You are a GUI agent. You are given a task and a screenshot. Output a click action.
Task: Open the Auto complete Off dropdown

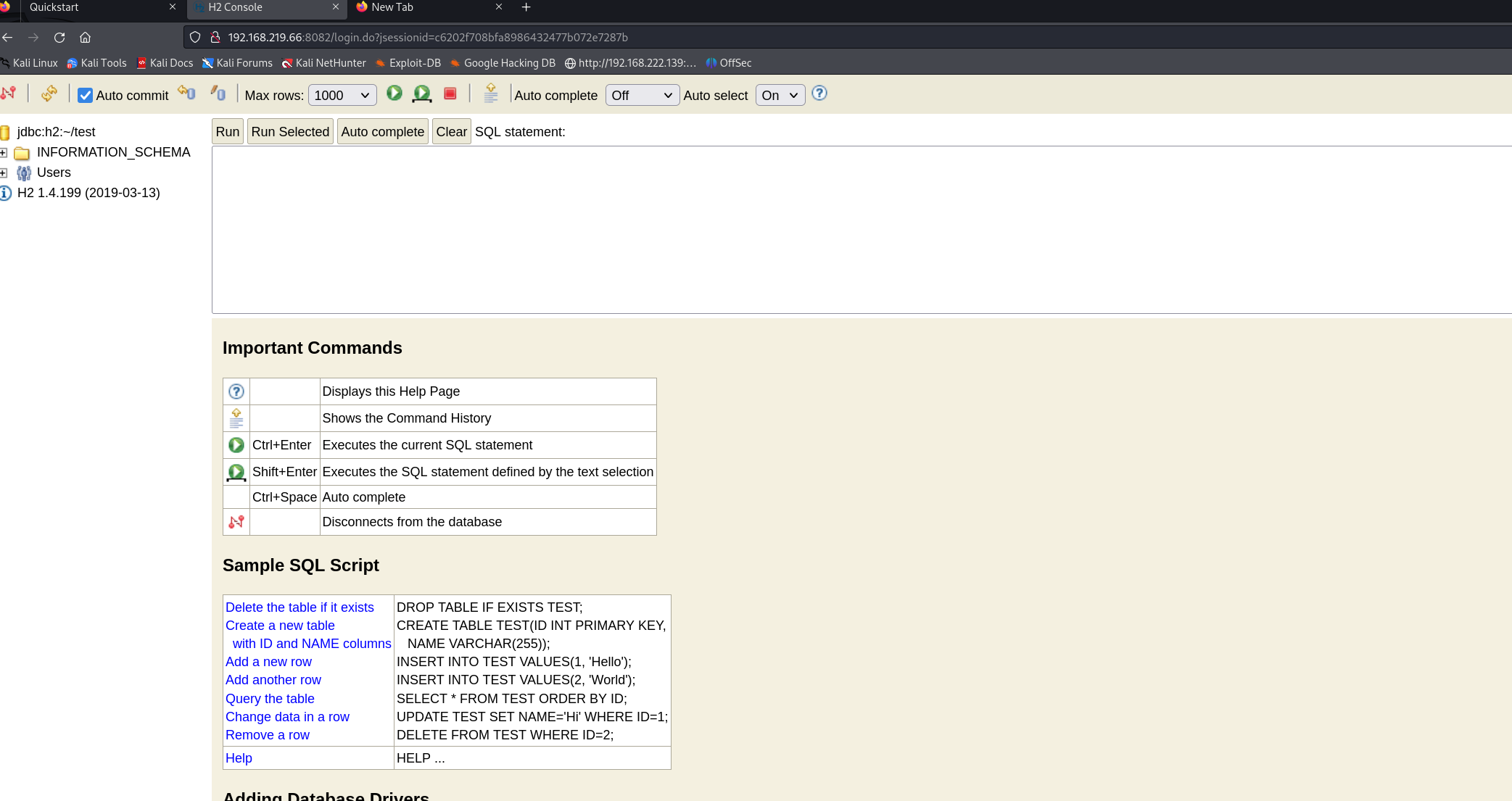(643, 95)
